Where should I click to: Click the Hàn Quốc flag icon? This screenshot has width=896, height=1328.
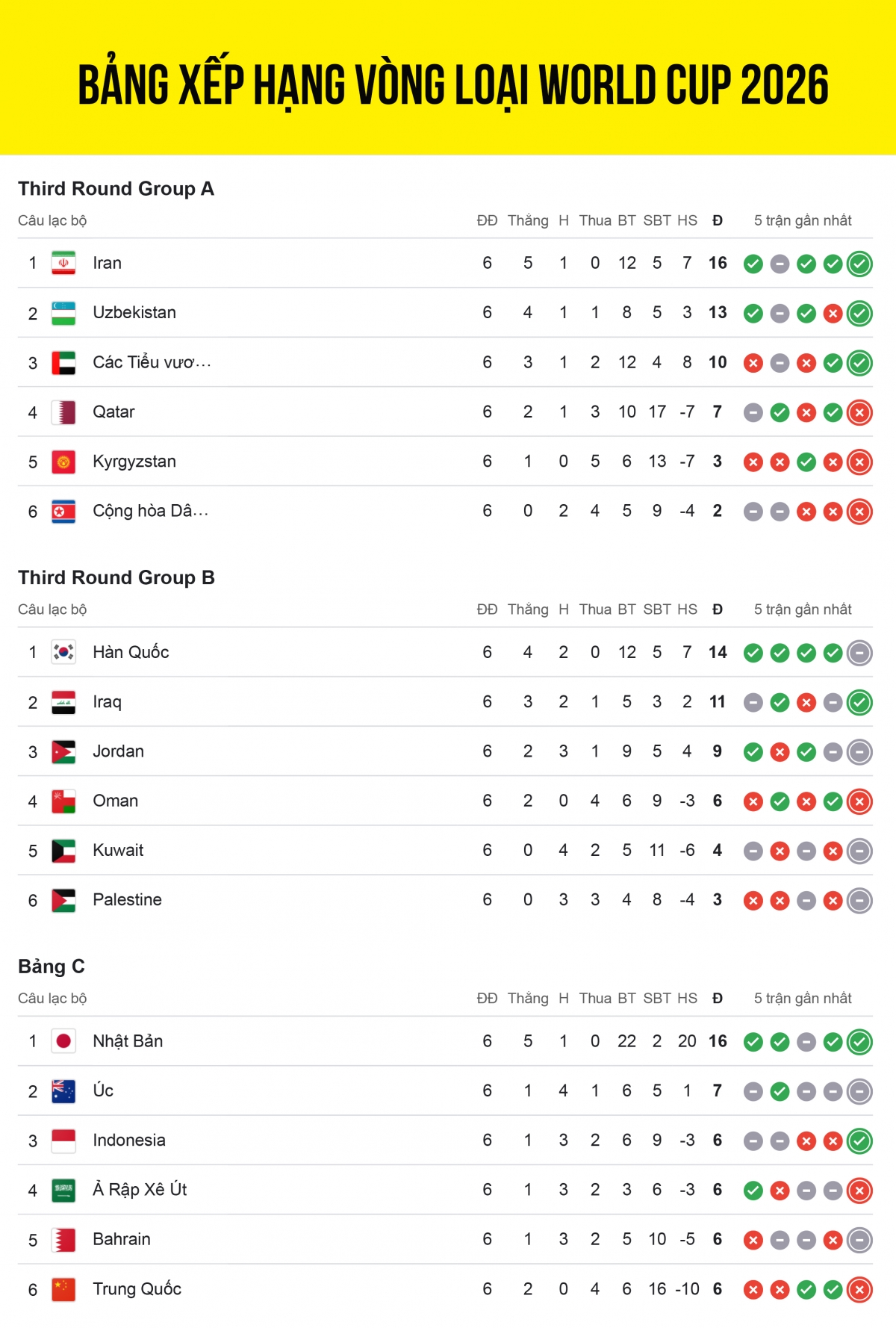pos(63,652)
